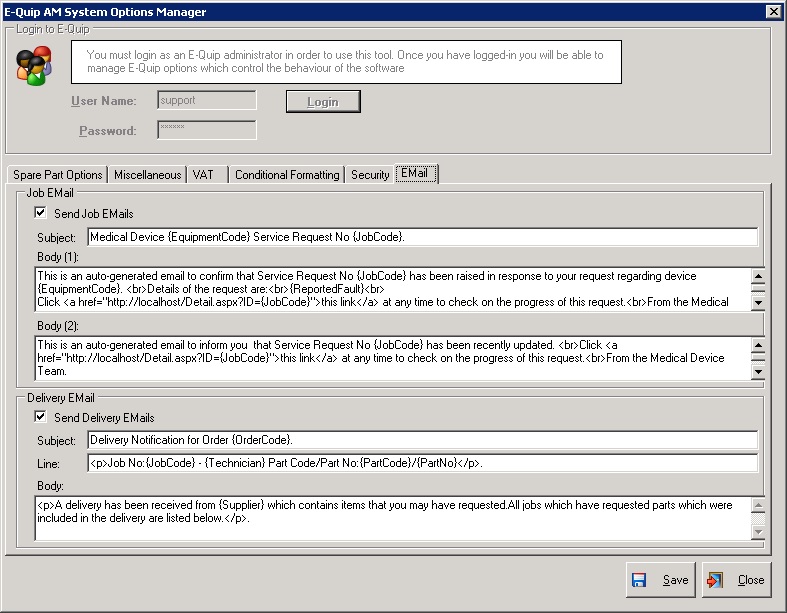Click the Body (1) scrollbar thumb

click(x=758, y=288)
